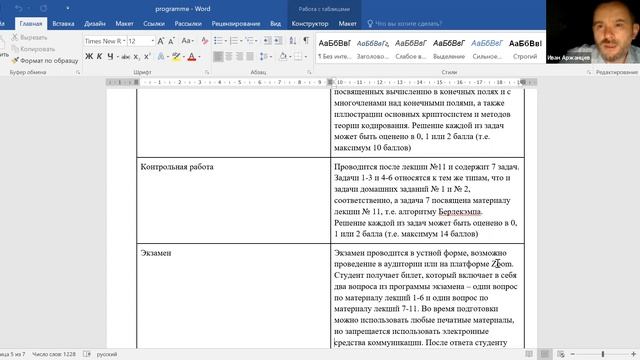Open Styles pane launcher
The height and width of the screenshot is (360, 640).
[589, 72]
